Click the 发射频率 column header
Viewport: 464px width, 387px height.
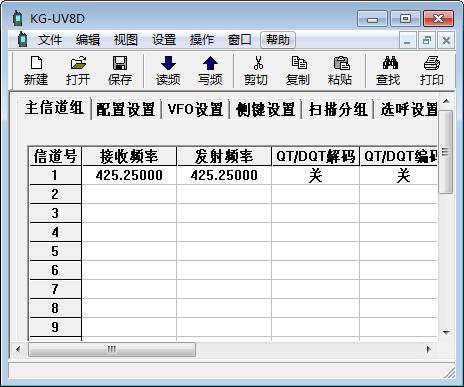224,156
